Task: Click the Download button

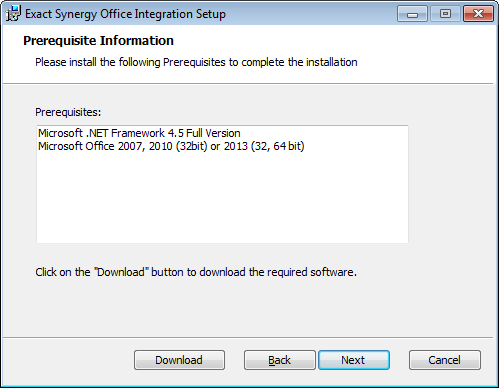Action: tap(179, 360)
